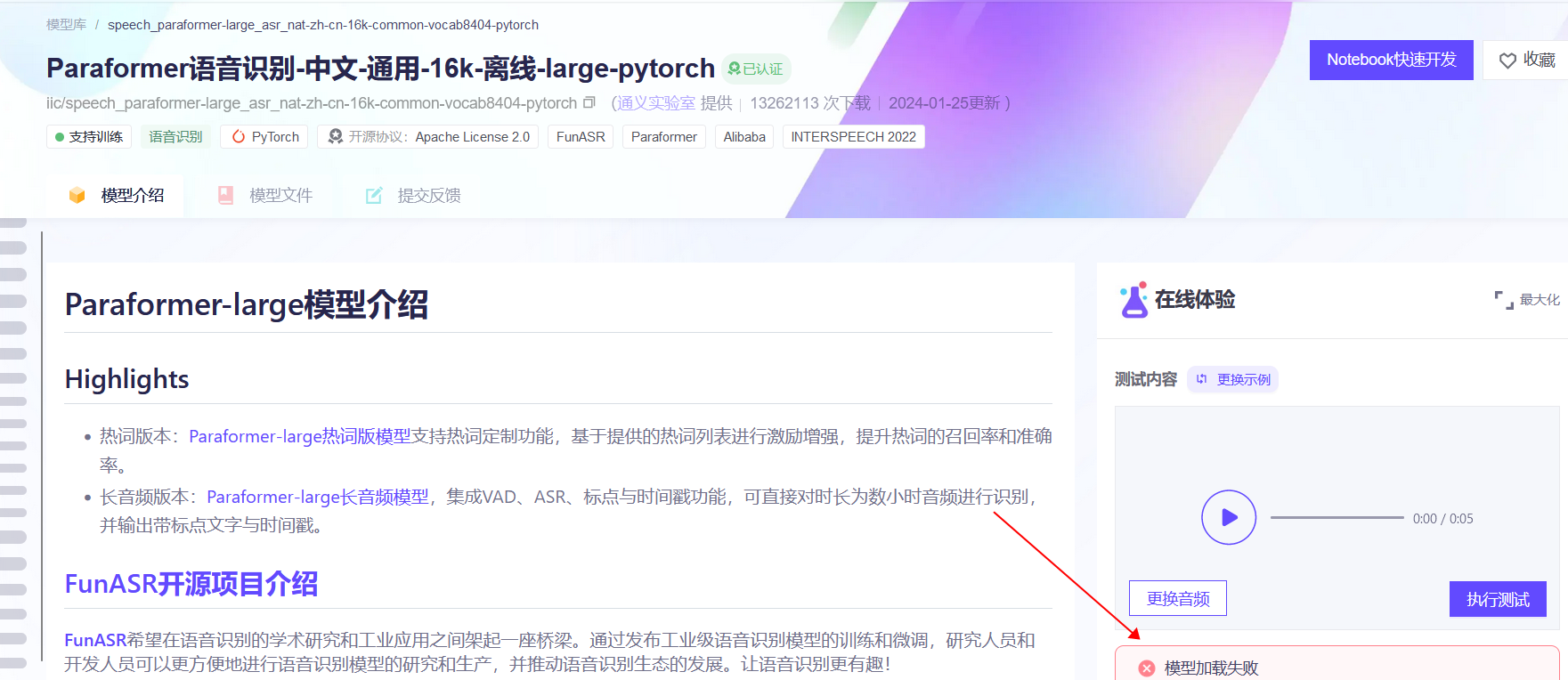This screenshot has height=680, width=1568.
Task: Seek in the audio progress bar
Action: click(1336, 517)
